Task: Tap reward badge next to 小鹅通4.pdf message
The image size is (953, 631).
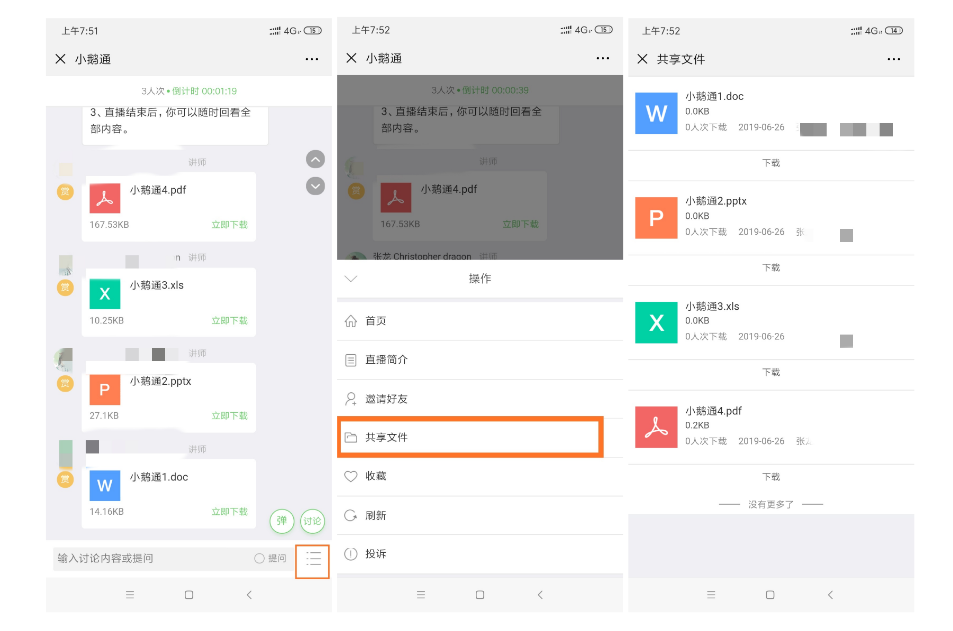Action: pyautogui.click(x=65, y=192)
